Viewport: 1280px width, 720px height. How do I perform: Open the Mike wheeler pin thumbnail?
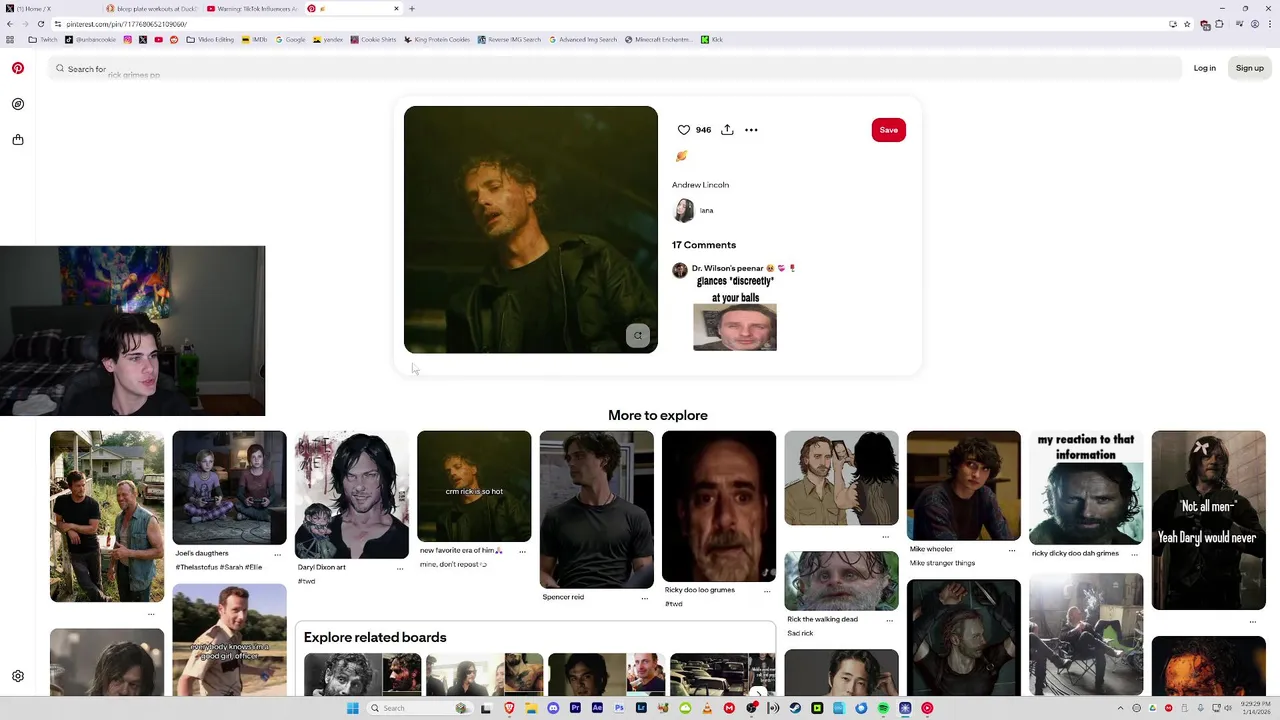click(964, 486)
